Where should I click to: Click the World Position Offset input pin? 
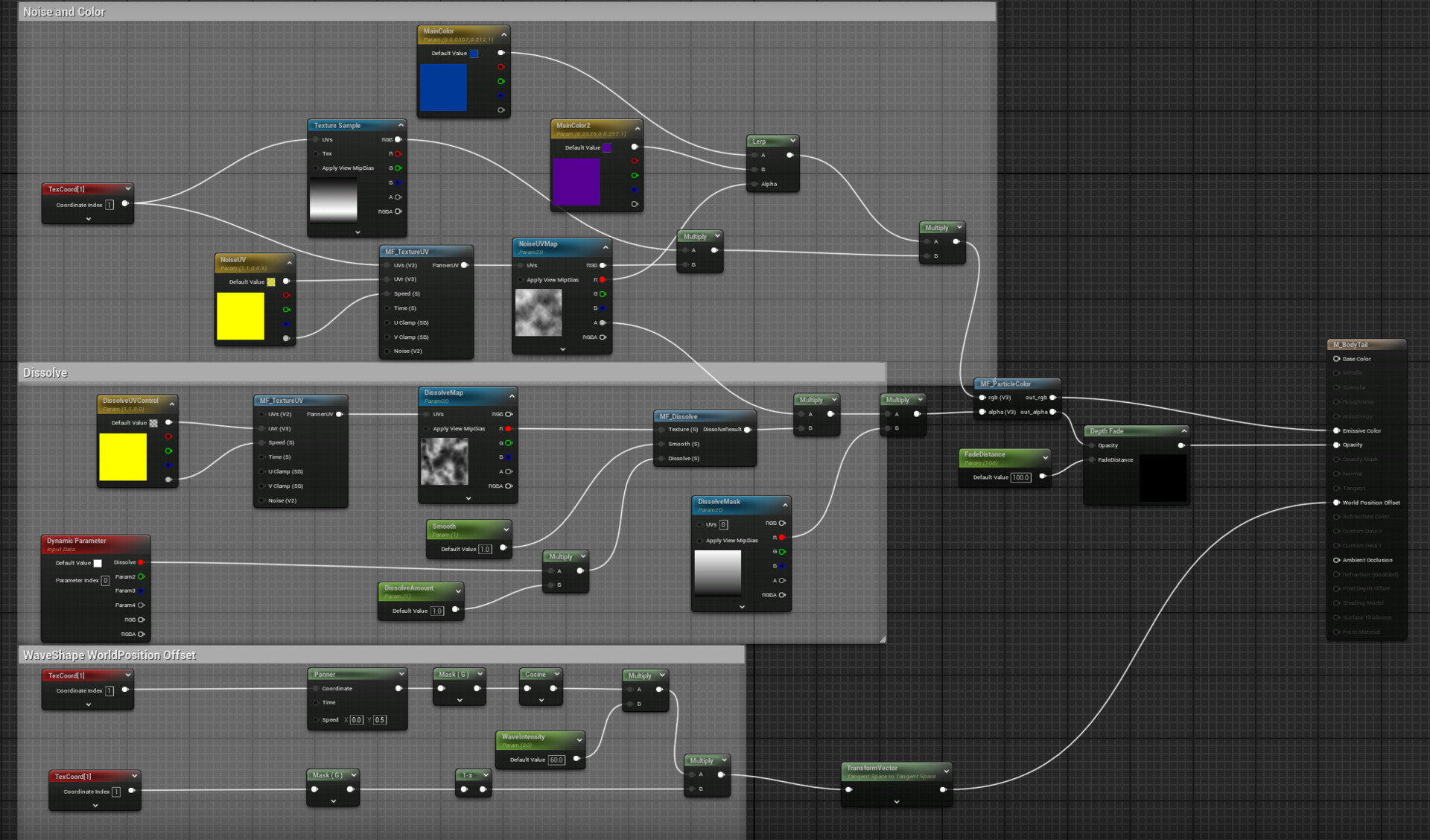1337,503
